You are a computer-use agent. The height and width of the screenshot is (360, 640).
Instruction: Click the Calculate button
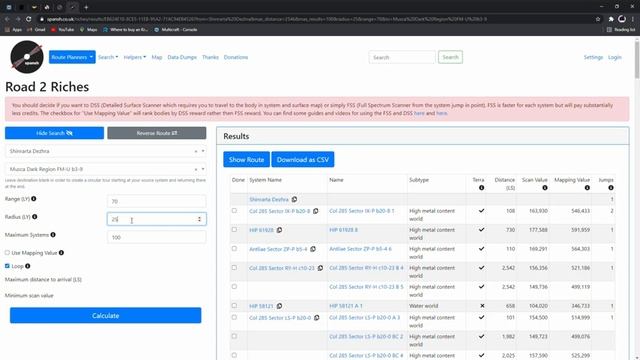[x=106, y=316]
